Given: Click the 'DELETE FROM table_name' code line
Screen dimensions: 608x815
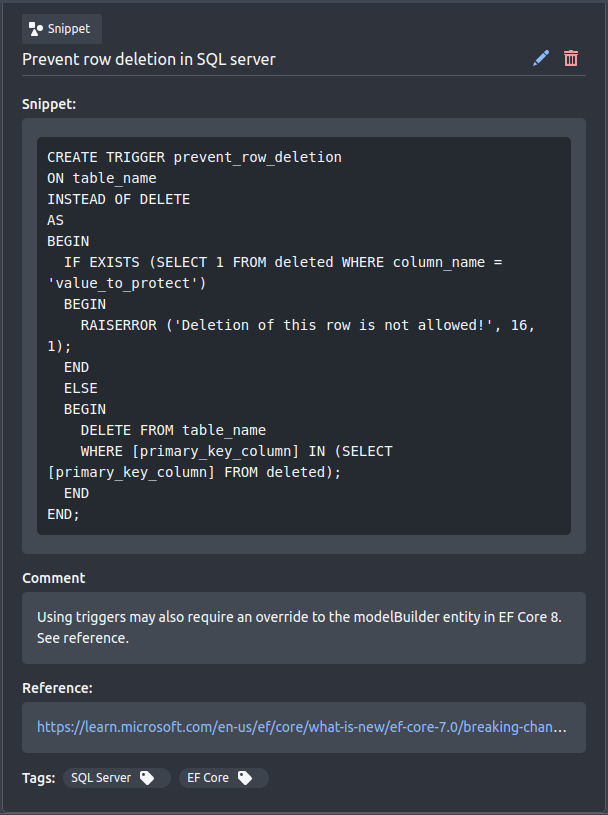Looking at the screenshot, I should click(x=173, y=430).
